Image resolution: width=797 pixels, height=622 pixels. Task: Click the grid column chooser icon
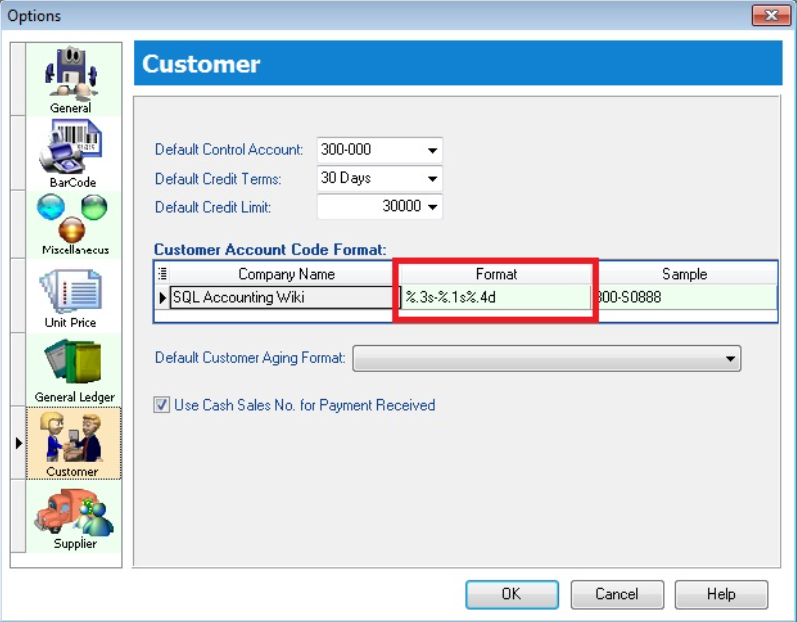(162, 273)
